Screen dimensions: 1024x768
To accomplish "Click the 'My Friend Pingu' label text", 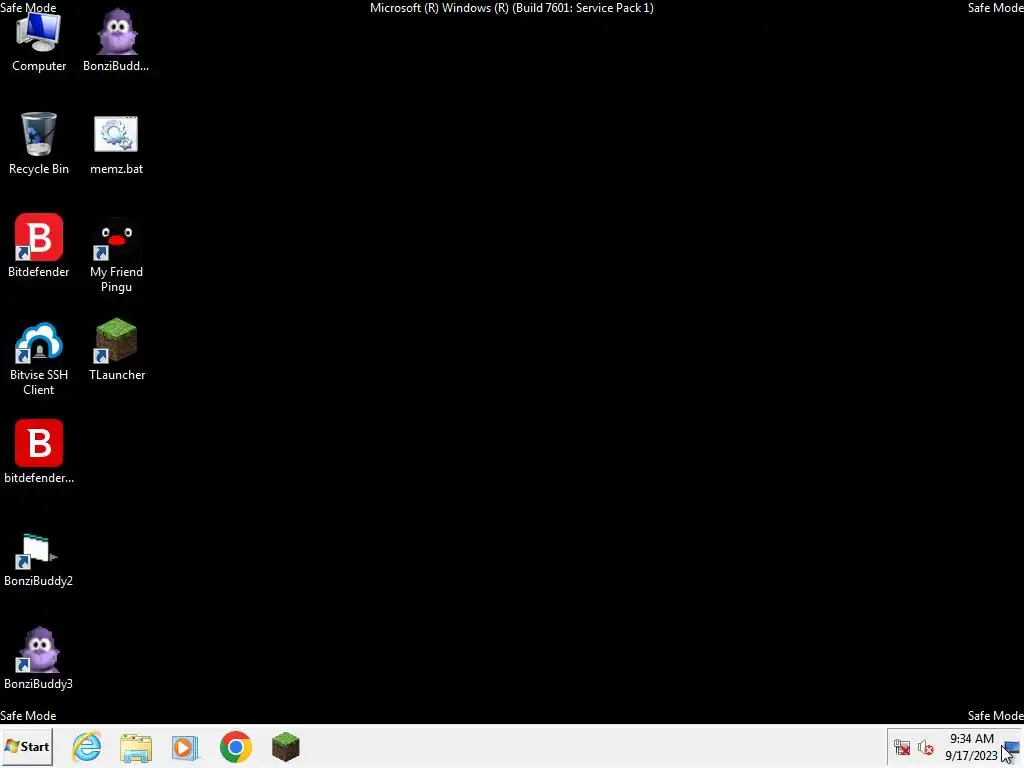I will click(x=116, y=279).
